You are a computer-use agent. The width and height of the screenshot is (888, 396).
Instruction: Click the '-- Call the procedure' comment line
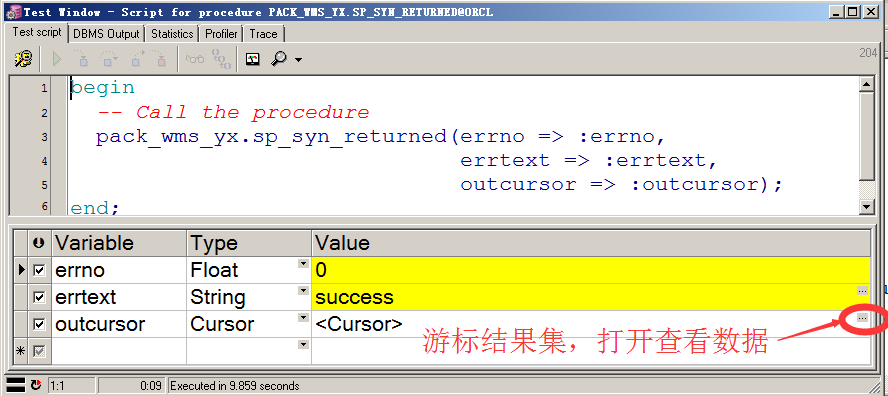click(233, 112)
